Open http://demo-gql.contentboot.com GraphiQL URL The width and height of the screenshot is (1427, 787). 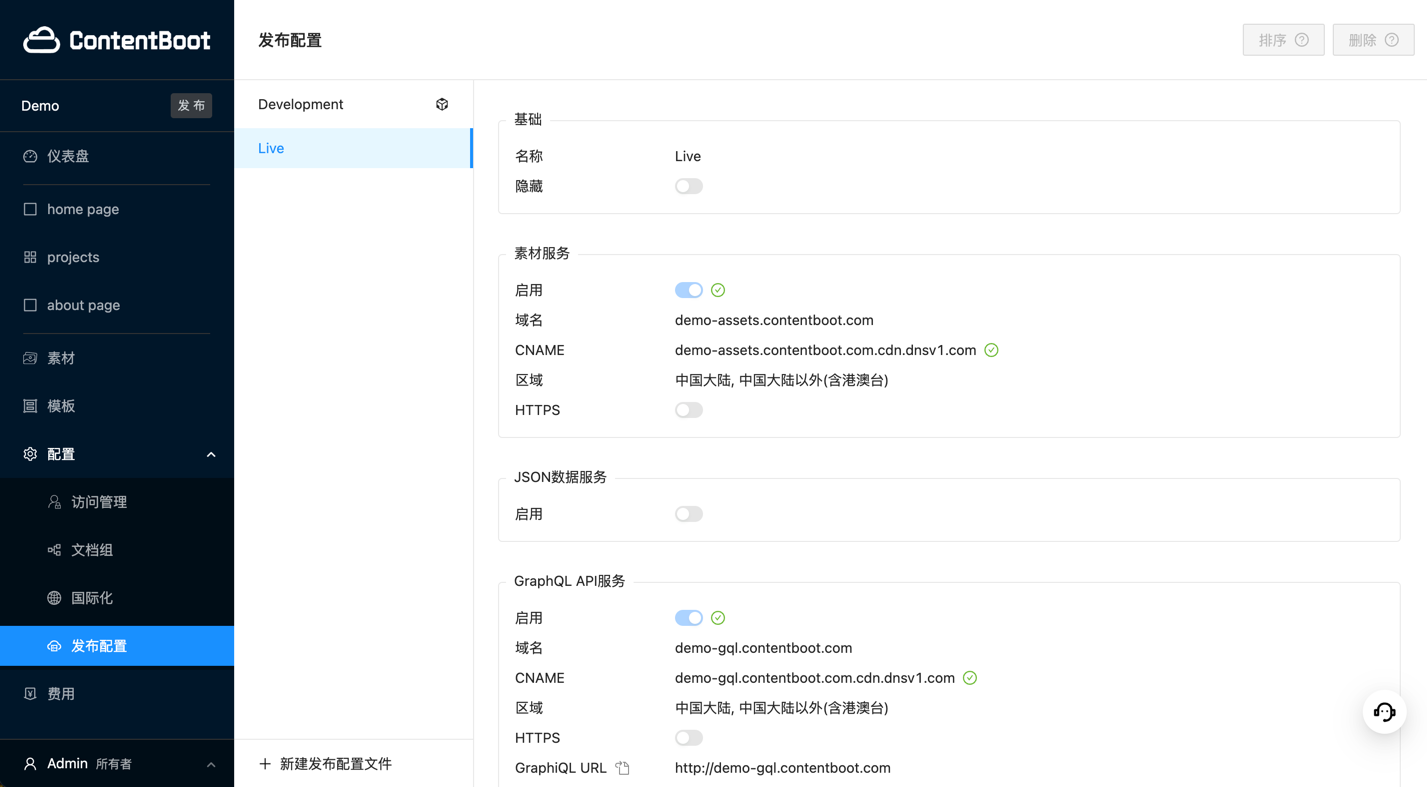[782, 768]
